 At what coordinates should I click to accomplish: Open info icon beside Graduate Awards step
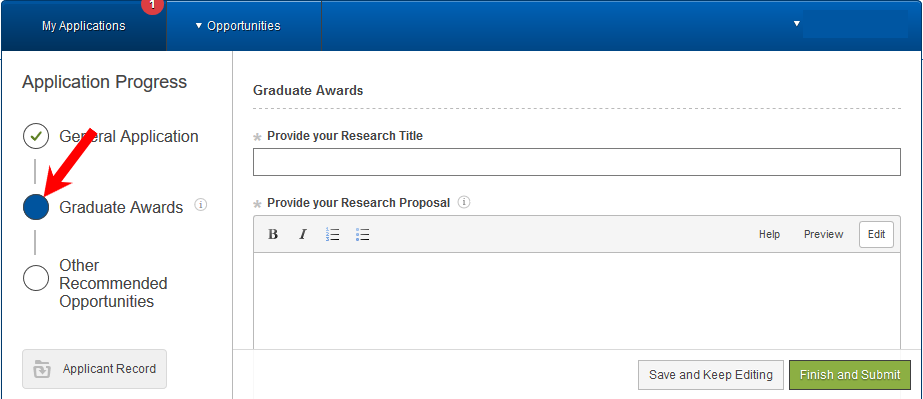[x=201, y=205]
